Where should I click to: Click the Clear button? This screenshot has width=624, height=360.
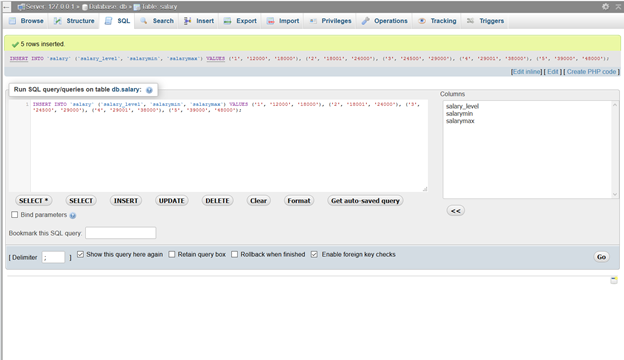pyautogui.click(x=258, y=201)
